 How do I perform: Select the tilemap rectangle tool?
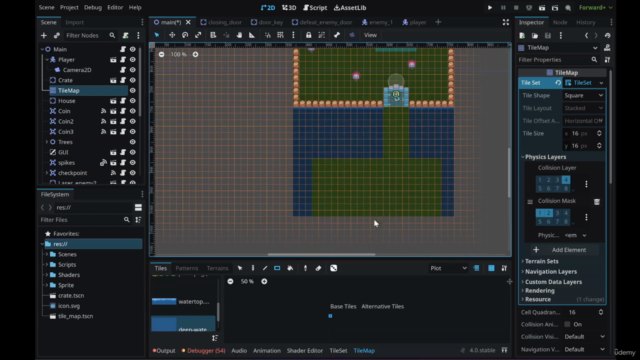click(277, 268)
